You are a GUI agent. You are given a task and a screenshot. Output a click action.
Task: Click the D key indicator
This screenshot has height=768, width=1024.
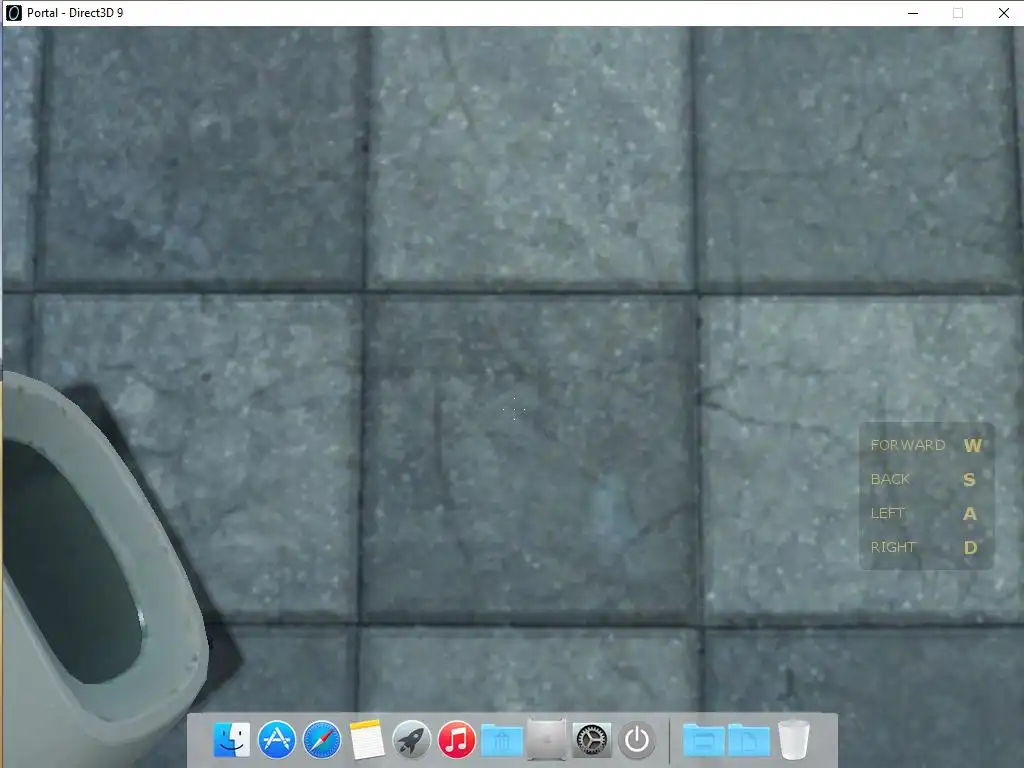point(970,547)
